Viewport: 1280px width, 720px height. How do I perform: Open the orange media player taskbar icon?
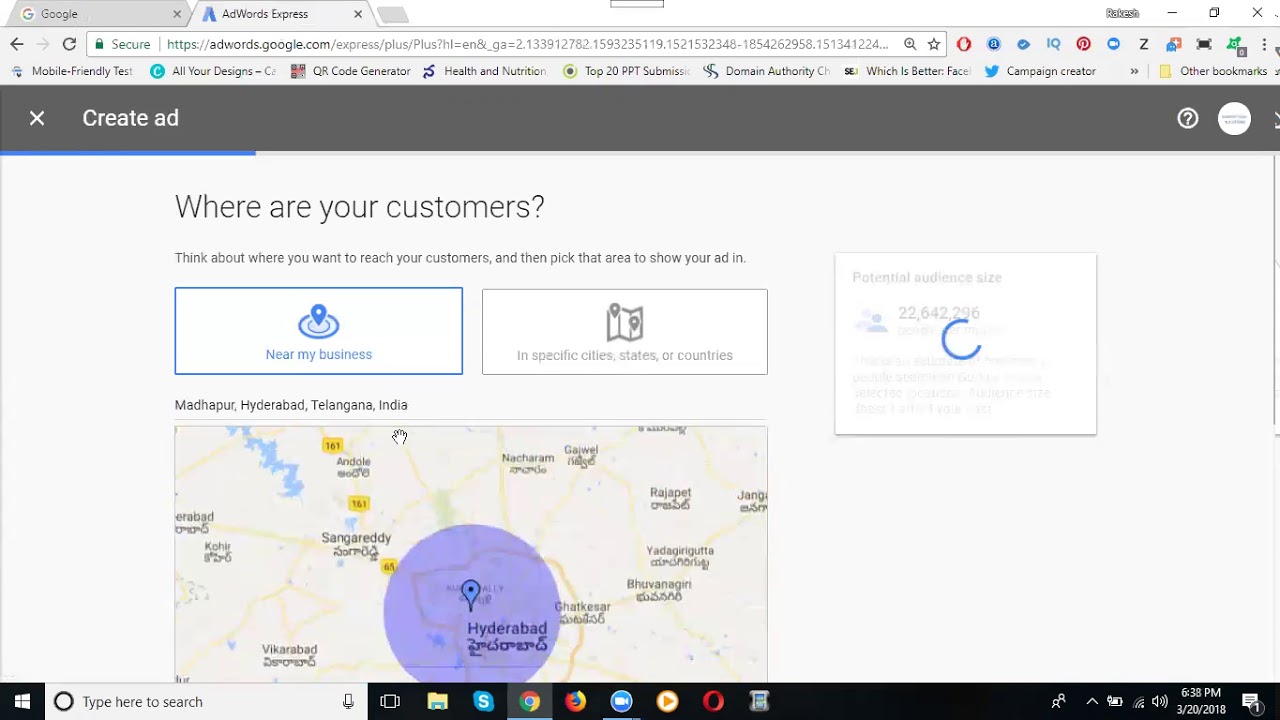pyautogui.click(x=667, y=701)
